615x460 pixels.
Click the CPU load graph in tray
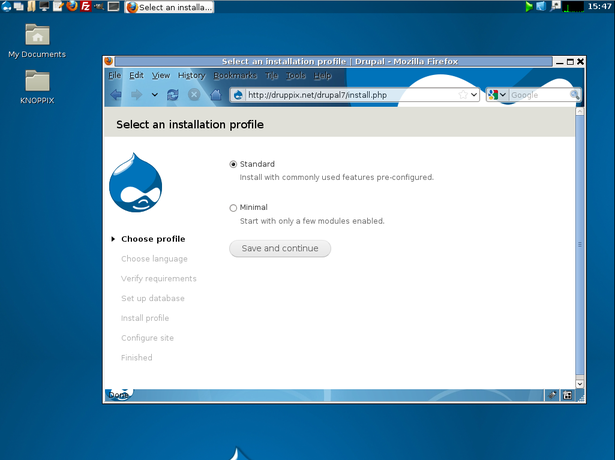573,6
